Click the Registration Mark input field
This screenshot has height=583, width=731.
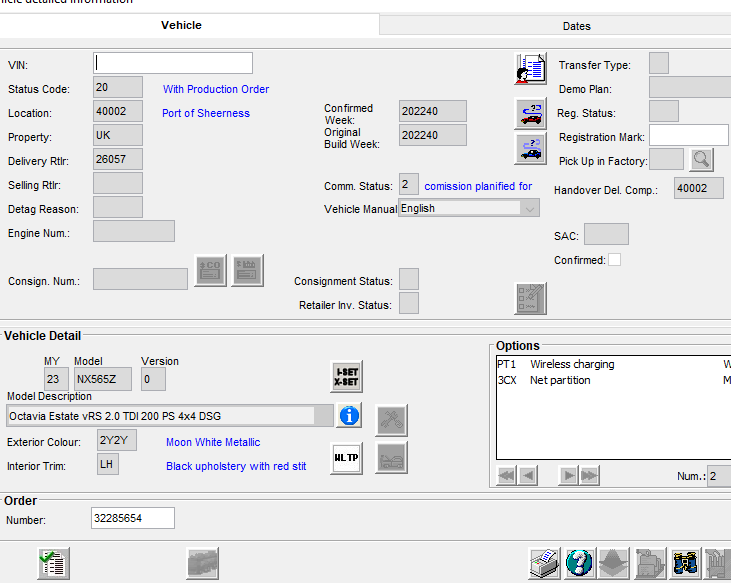(x=689, y=135)
